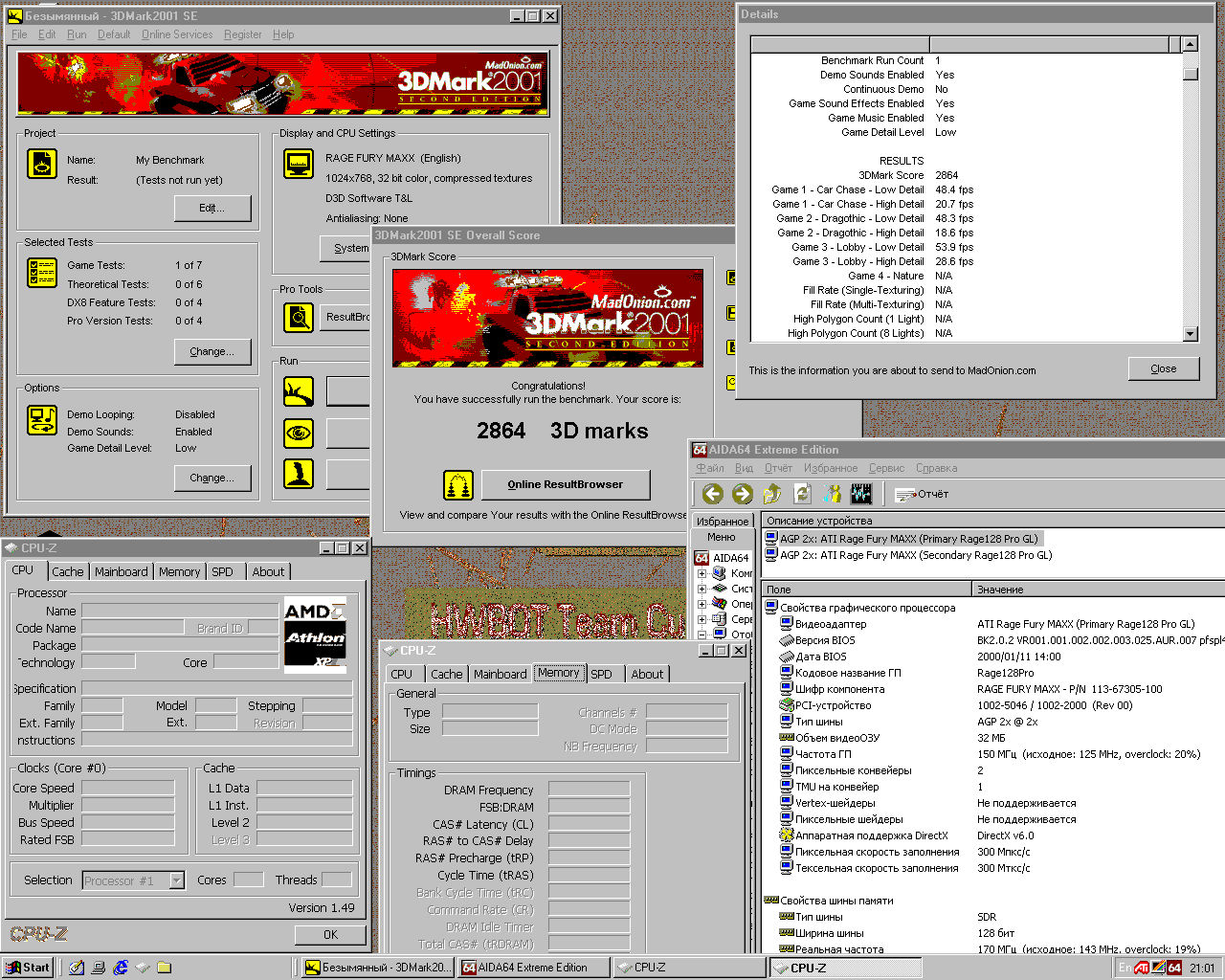Image resolution: width=1225 pixels, height=980 pixels.
Task: Click the Отчёт toolbar button in AIDA64
Action: pyautogui.click(x=922, y=494)
